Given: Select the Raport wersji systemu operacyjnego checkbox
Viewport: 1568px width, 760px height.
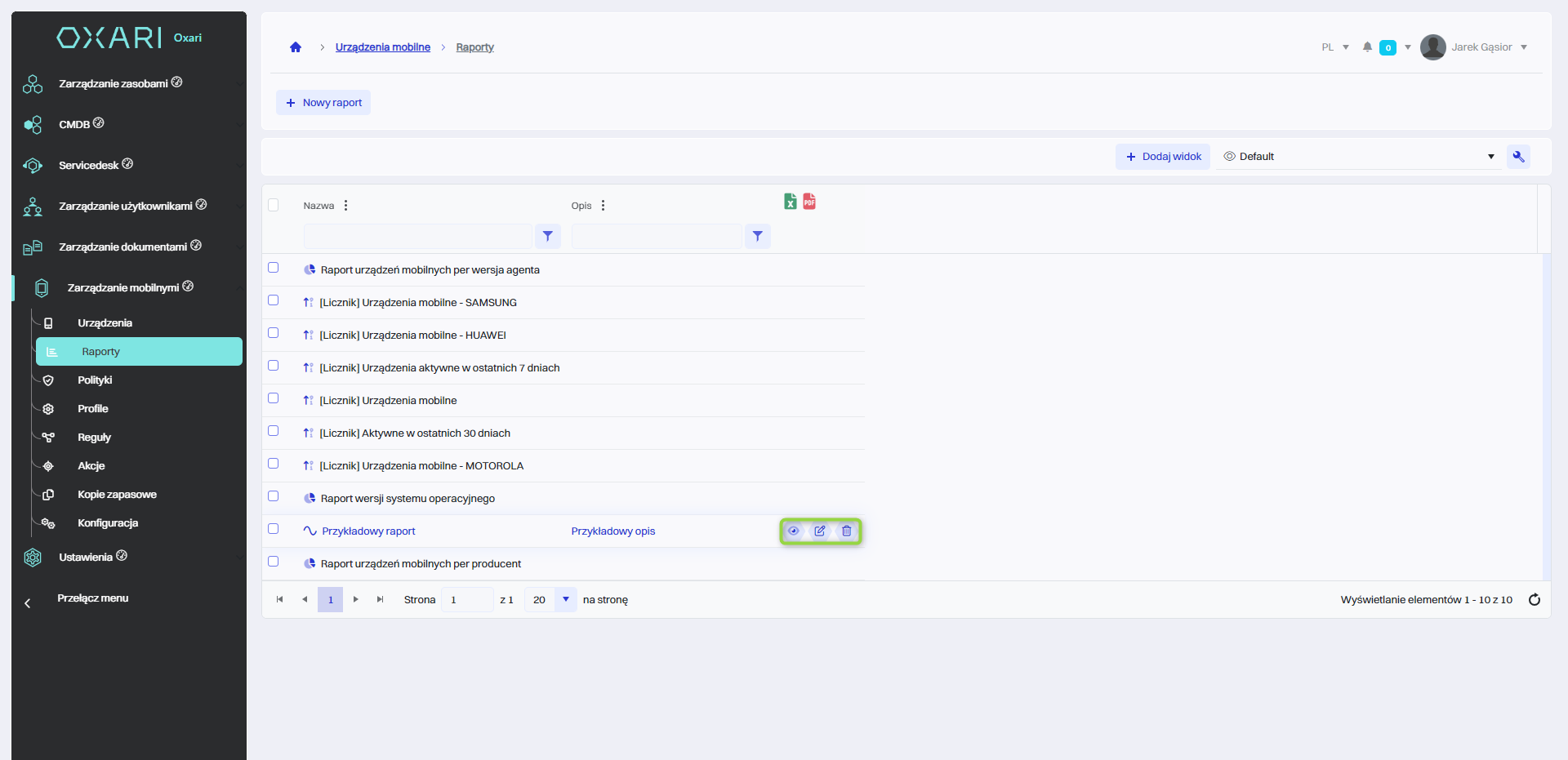Looking at the screenshot, I should pyautogui.click(x=274, y=496).
